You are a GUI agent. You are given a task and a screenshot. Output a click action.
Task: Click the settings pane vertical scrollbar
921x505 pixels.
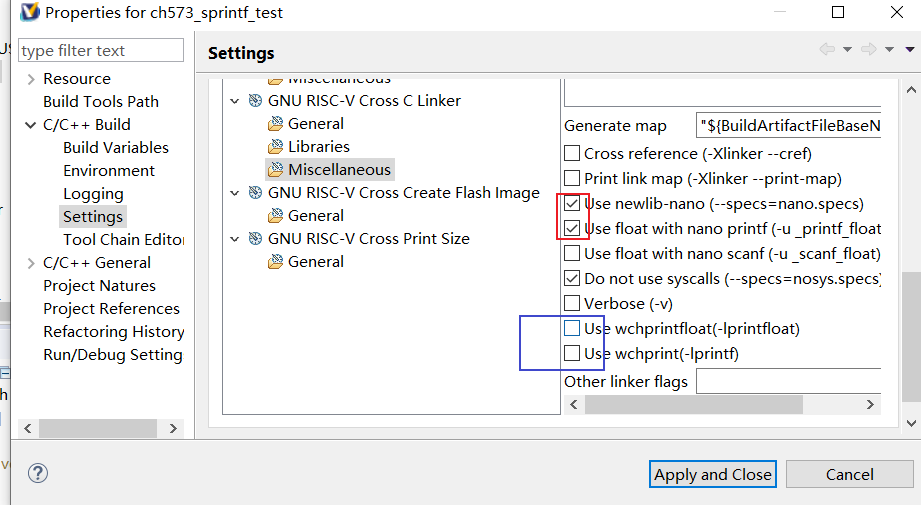point(910,330)
